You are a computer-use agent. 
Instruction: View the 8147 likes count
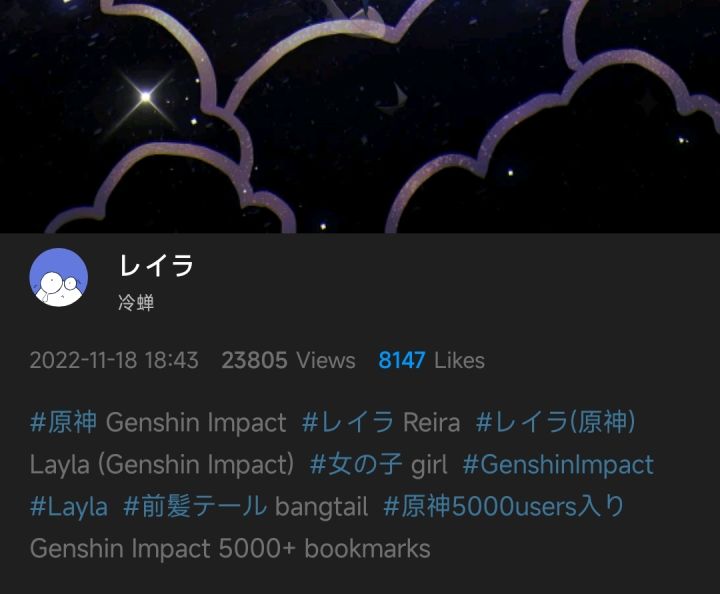click(x=431, y=360)
